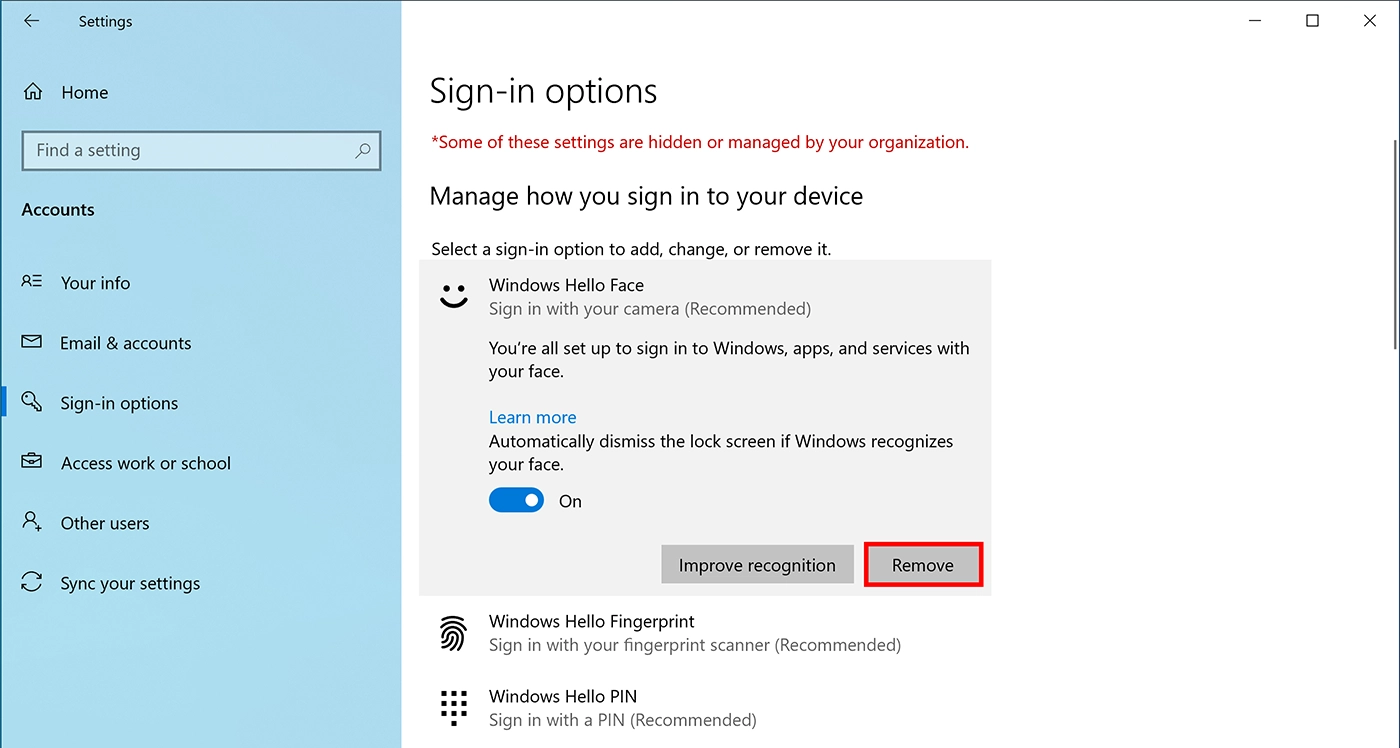The image size is (1400, 748).
Task: Click 'Sign in with your fingerprint scanner (Recommended)'
Action: pos(695,645)
